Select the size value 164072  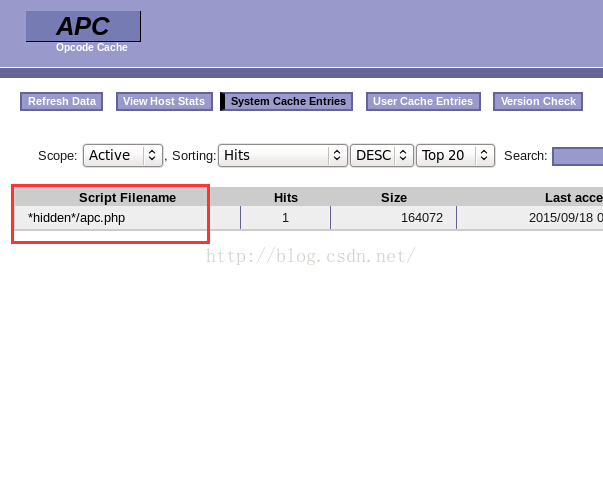point(421,218)
